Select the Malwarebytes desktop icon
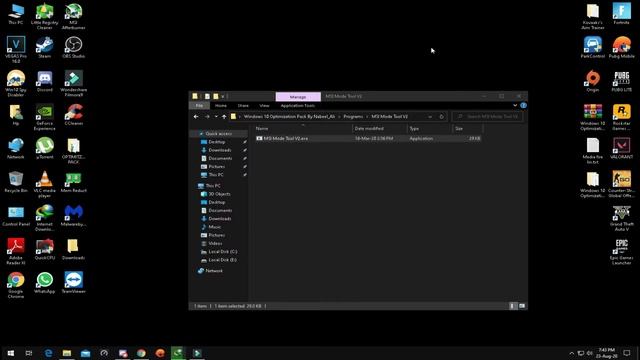The height and width of the screenshot is (360, 640). pos(73,215)
